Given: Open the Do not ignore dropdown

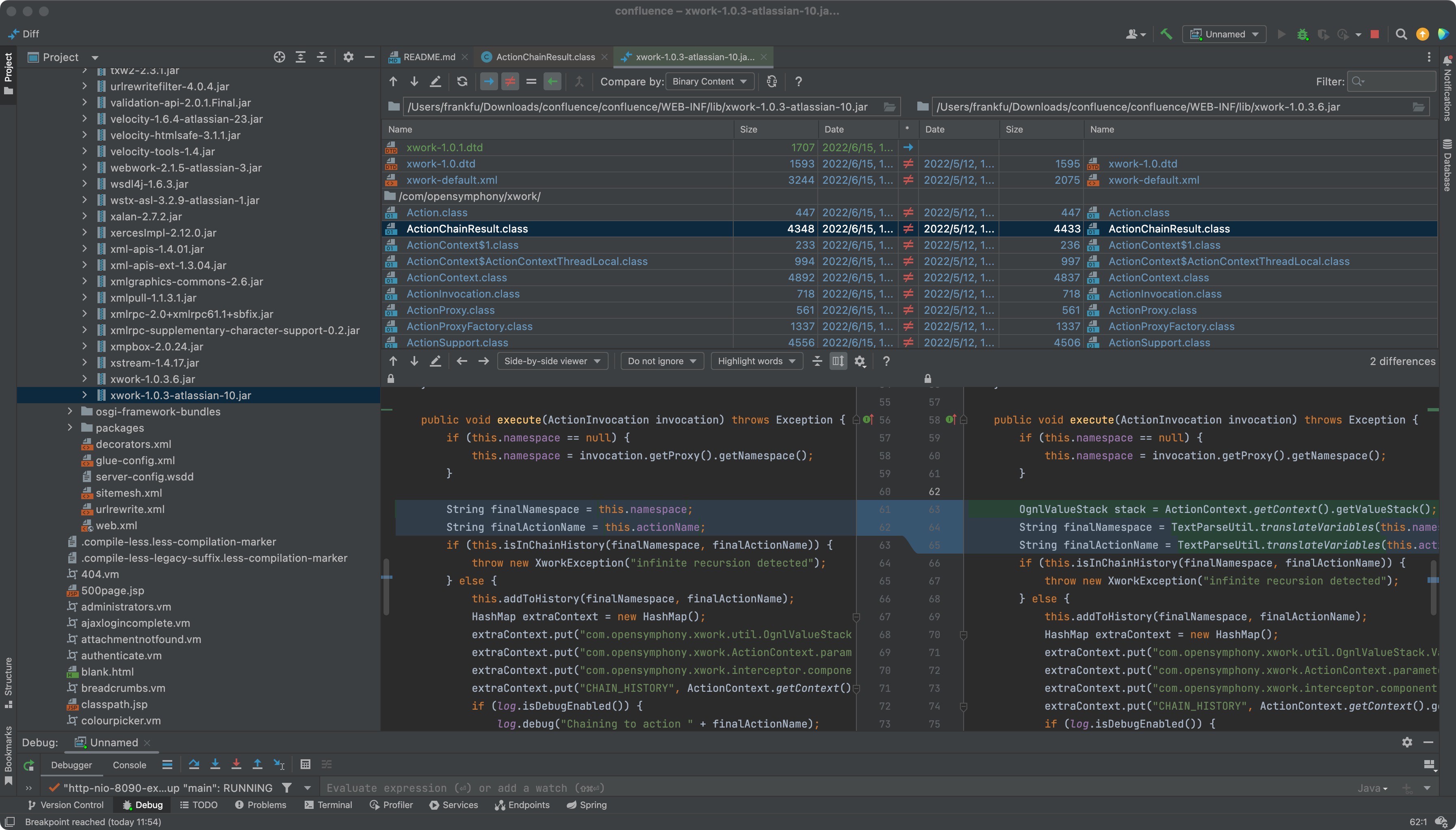Looking at the screenshot, I should [661, 361].
